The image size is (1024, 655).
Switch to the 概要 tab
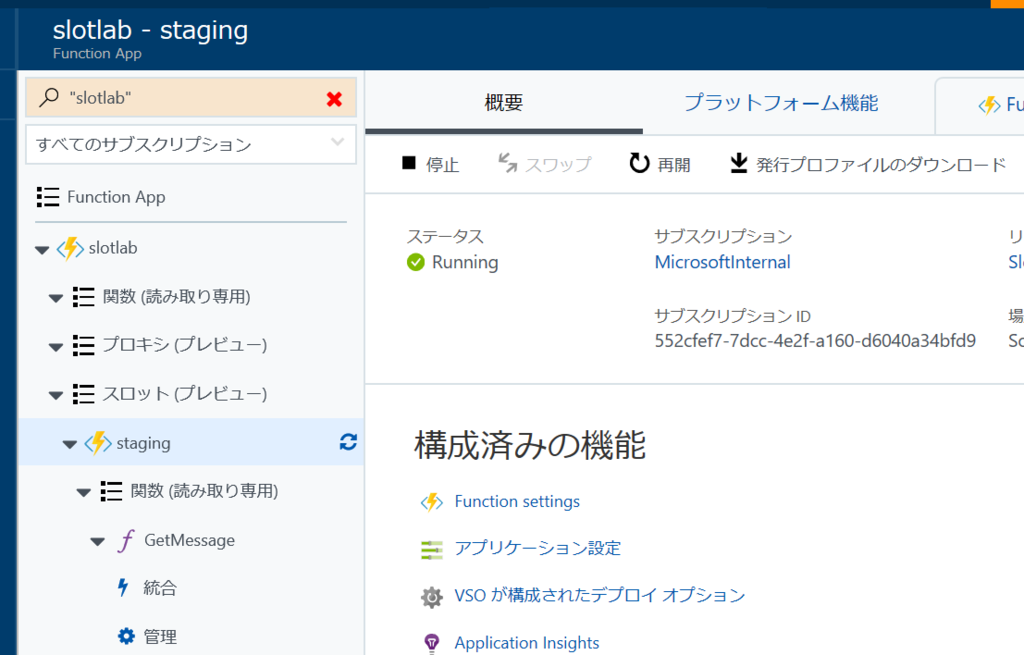pyautogui.click(x=504, y=103)
